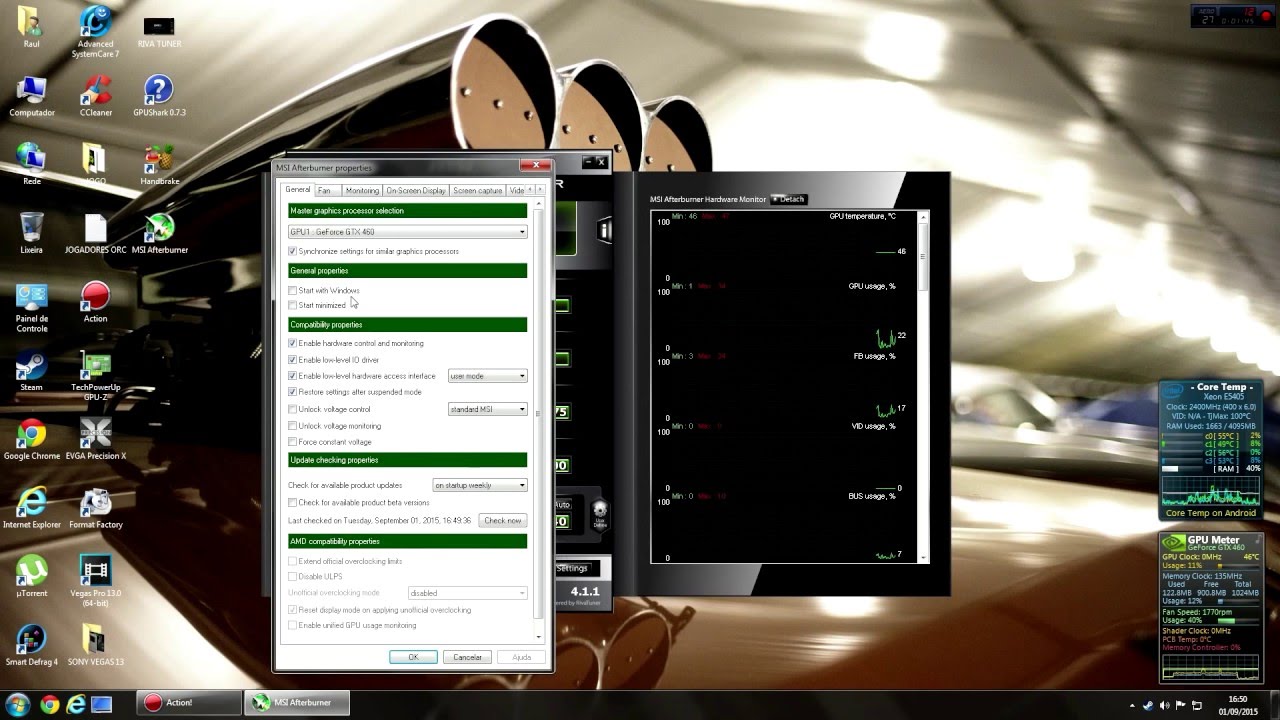The width and height of the screenshot is (1280, 720).
Task: Open Smart Defrag 4 shortcut
Action: coord(31,644)
